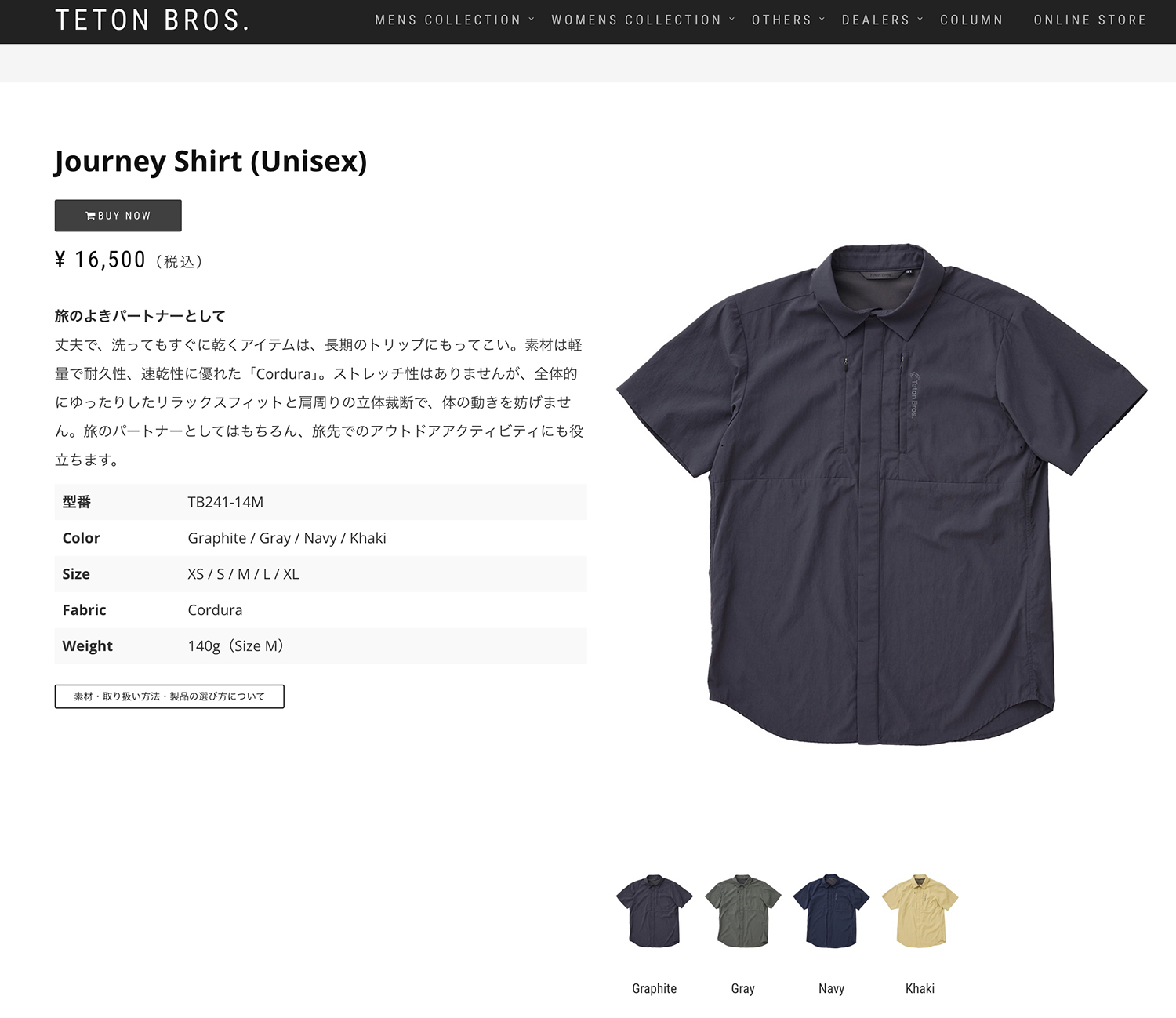Select the Khaki shirt thumbnail
The image size is (1176, 1018).
click(x=920, y=911)
